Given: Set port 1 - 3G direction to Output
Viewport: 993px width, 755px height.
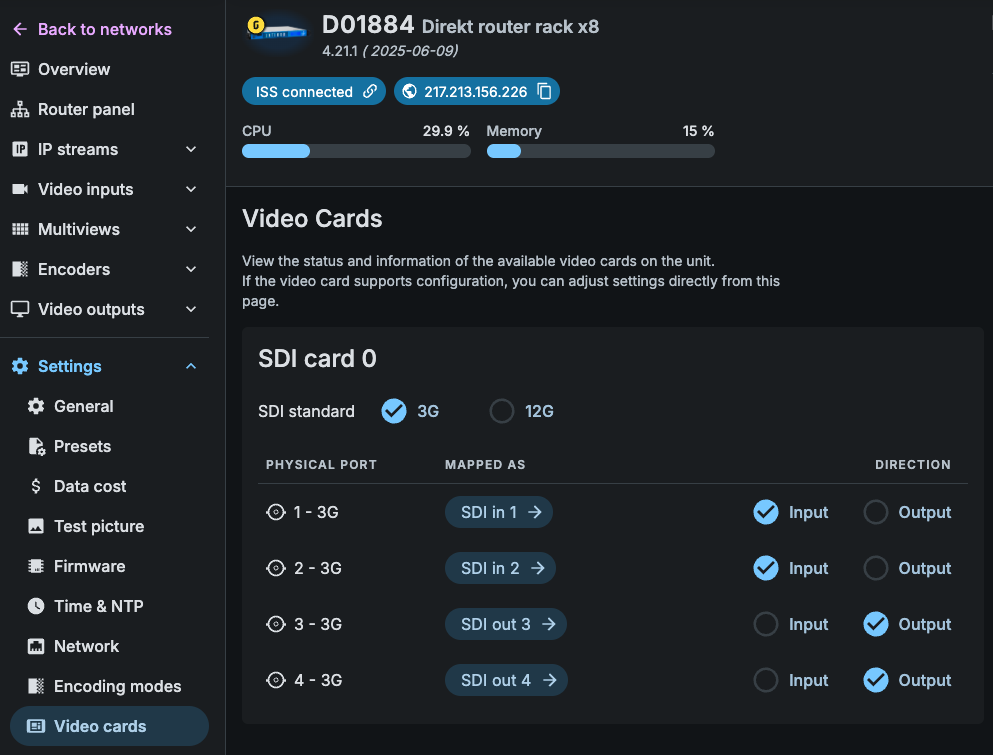Looking at the screenshot, I should [x=876, y=512].
